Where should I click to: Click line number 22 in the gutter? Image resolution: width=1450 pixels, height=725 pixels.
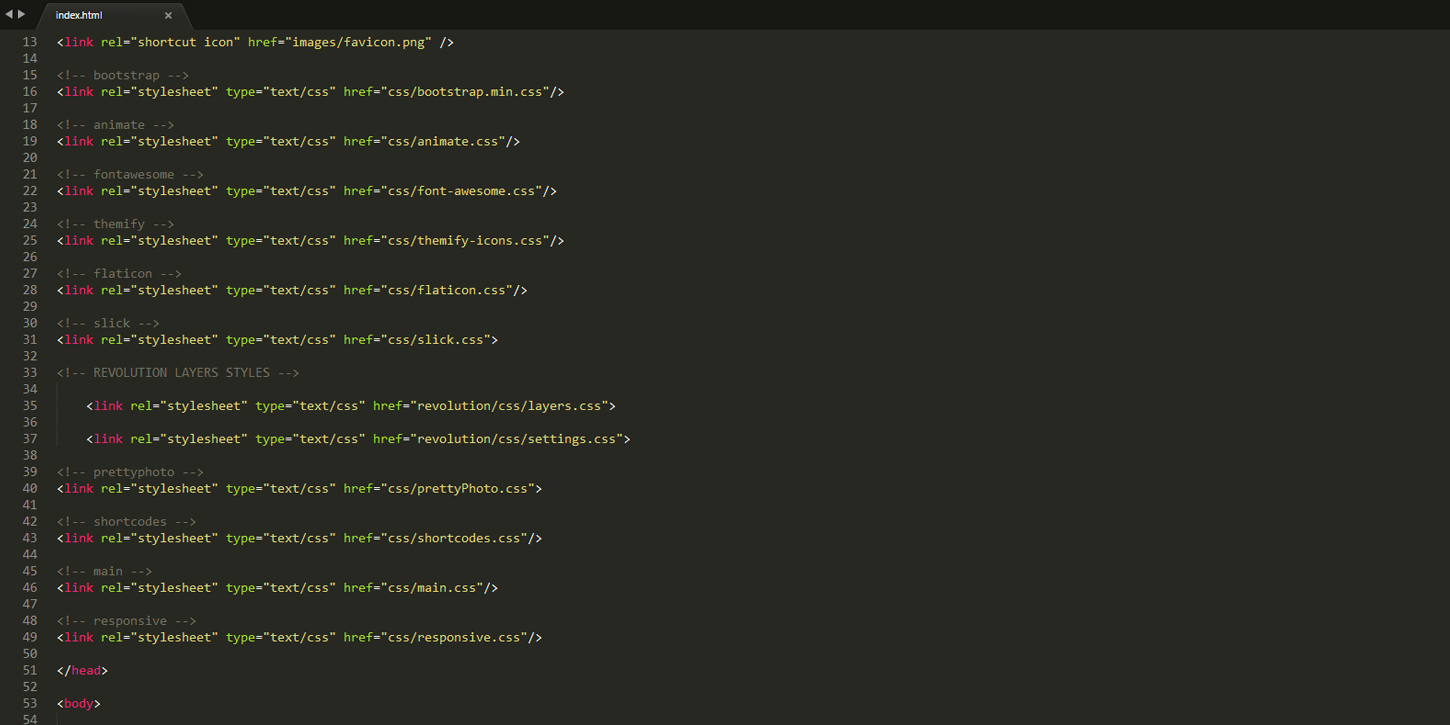point(29,191)
